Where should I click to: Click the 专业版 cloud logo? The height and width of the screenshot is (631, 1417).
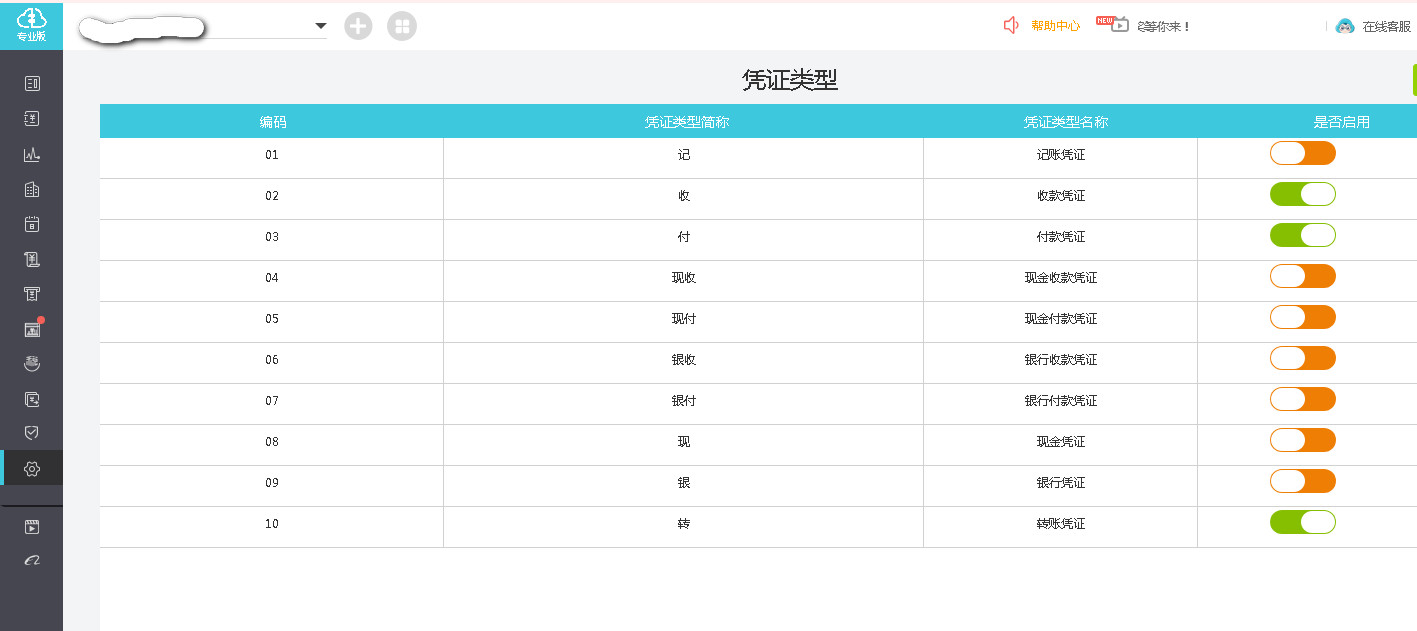tap(32, 25)
